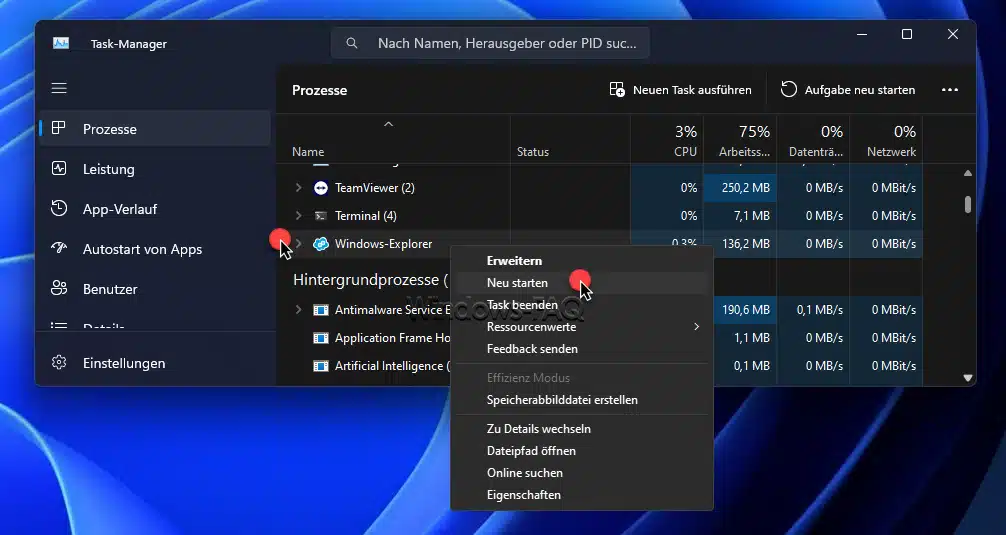Image resolution: width=1006 pixels, height=535 pixels.
Task: Sort by the Arbeitss... memory column header
Action: click(x=740, y=140)
